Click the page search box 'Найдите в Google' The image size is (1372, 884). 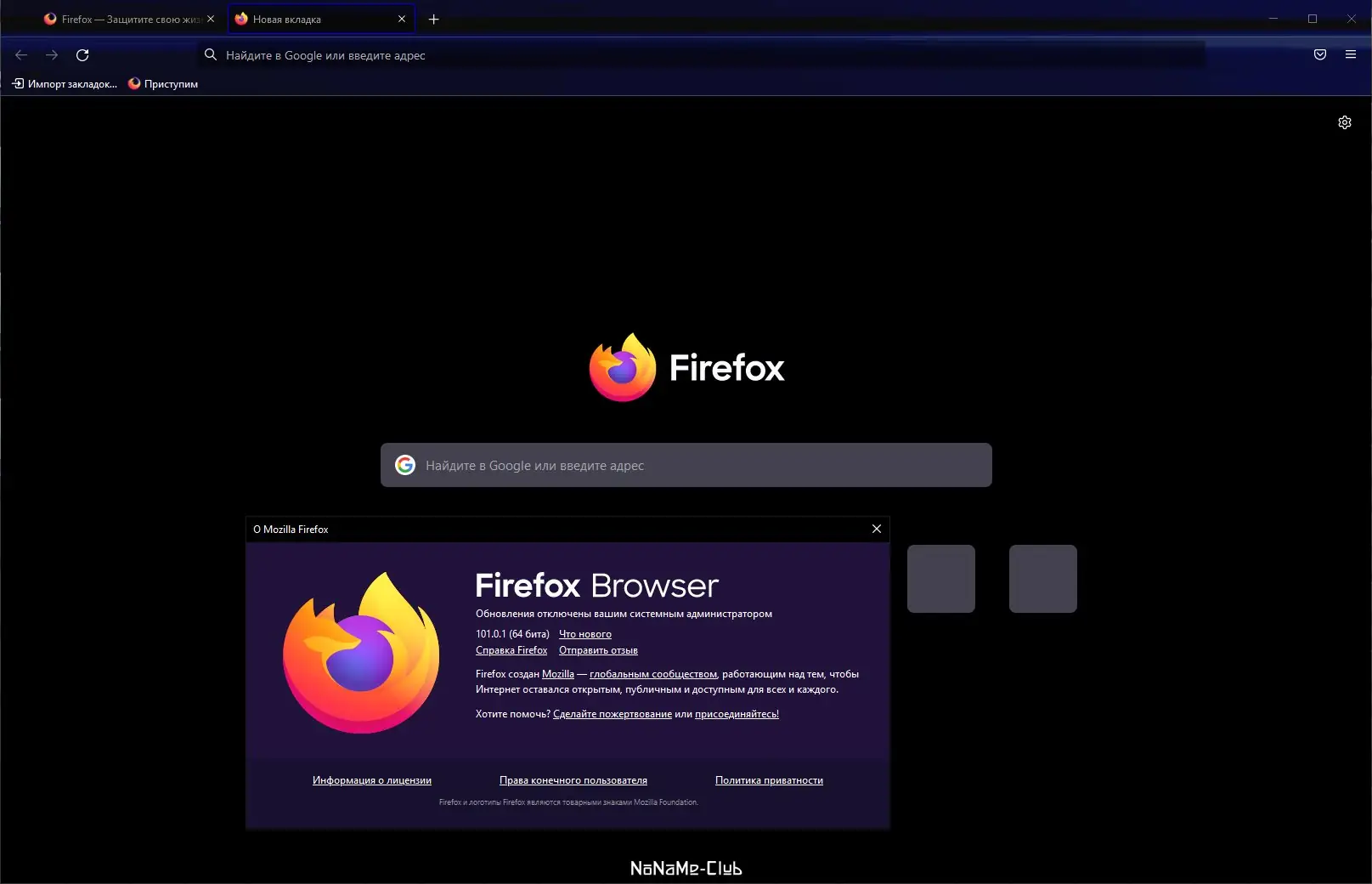pyautogui.click(x=686, y=465)
